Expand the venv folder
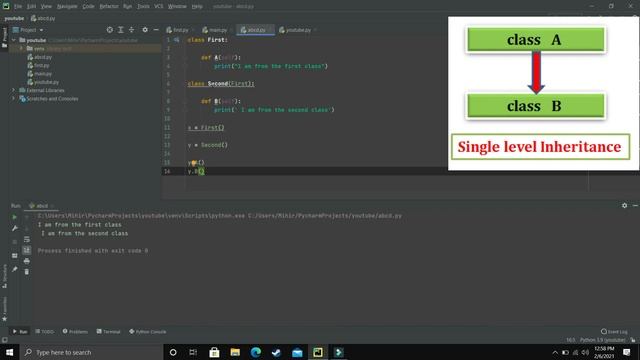The height and width of the screenshot is (360, 640). click(x=21, y=48)
